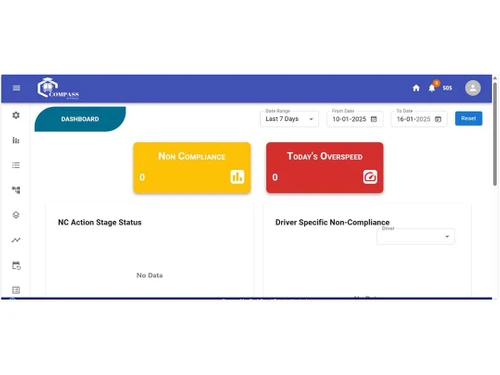The width and height of the screenshot is (500, 375).
Task: Click the Reset button
Action: [468, 118]
